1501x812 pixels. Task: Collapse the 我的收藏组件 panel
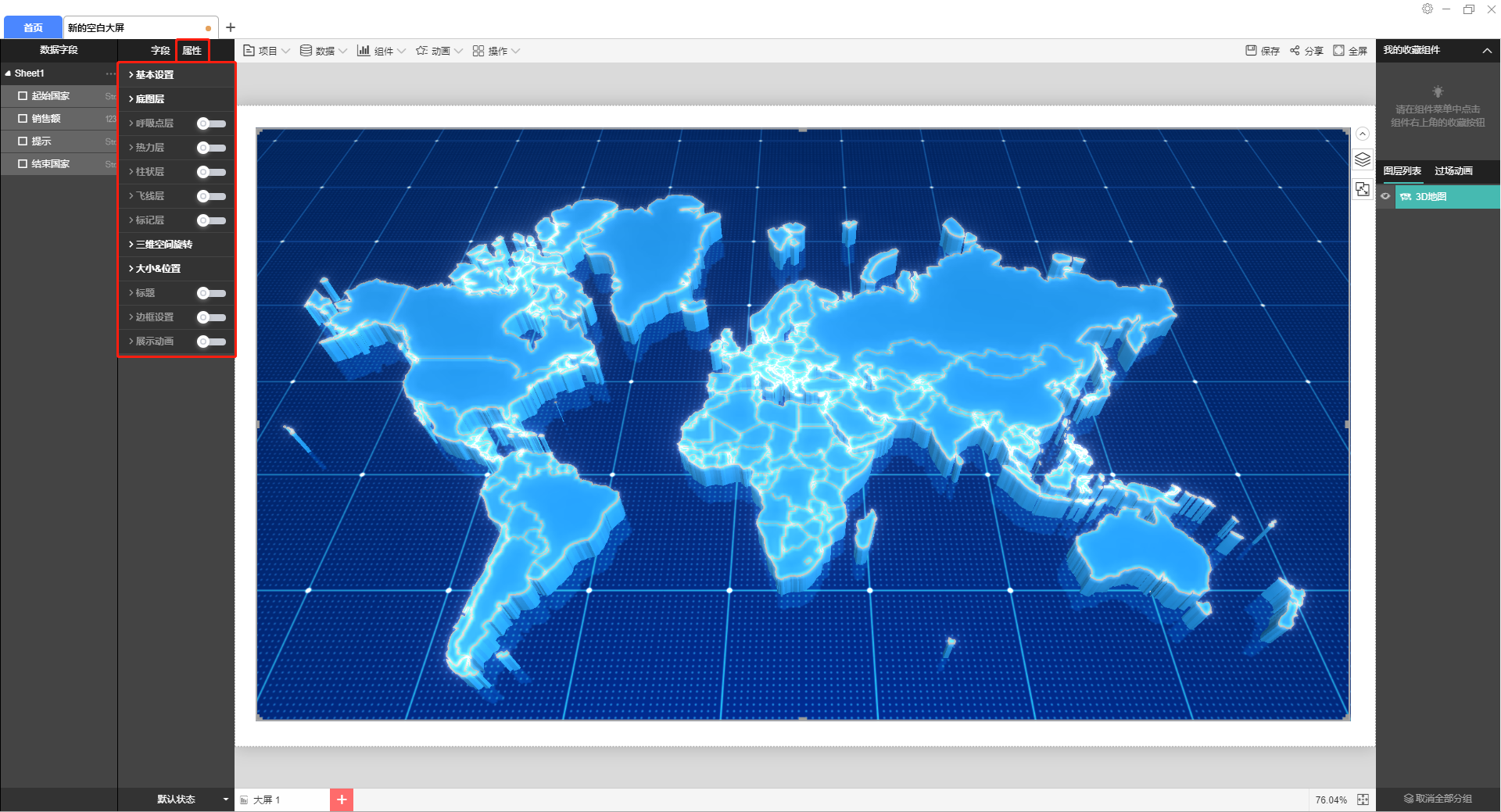(1487, 51)
